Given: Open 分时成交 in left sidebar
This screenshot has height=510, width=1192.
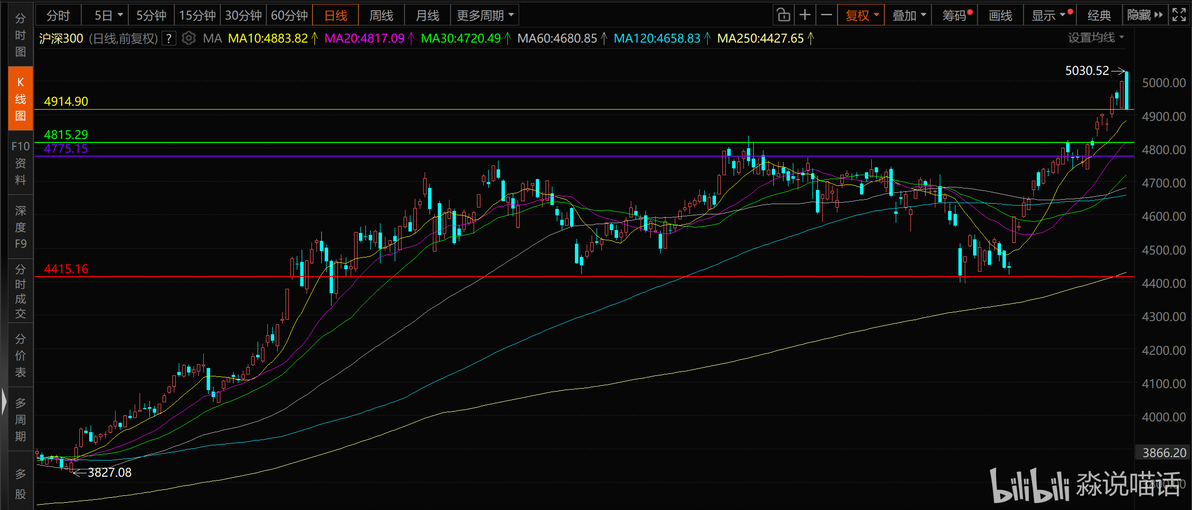Looking at the screenshot, I should click(x=21, y=292).
